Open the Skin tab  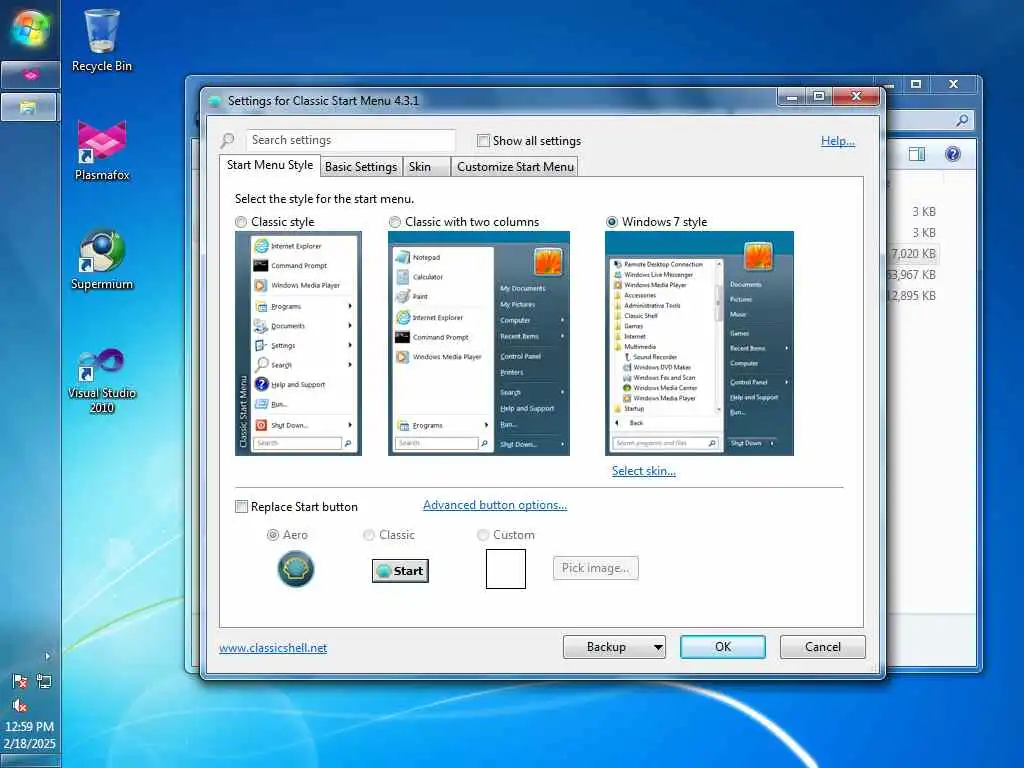point(426,167)
